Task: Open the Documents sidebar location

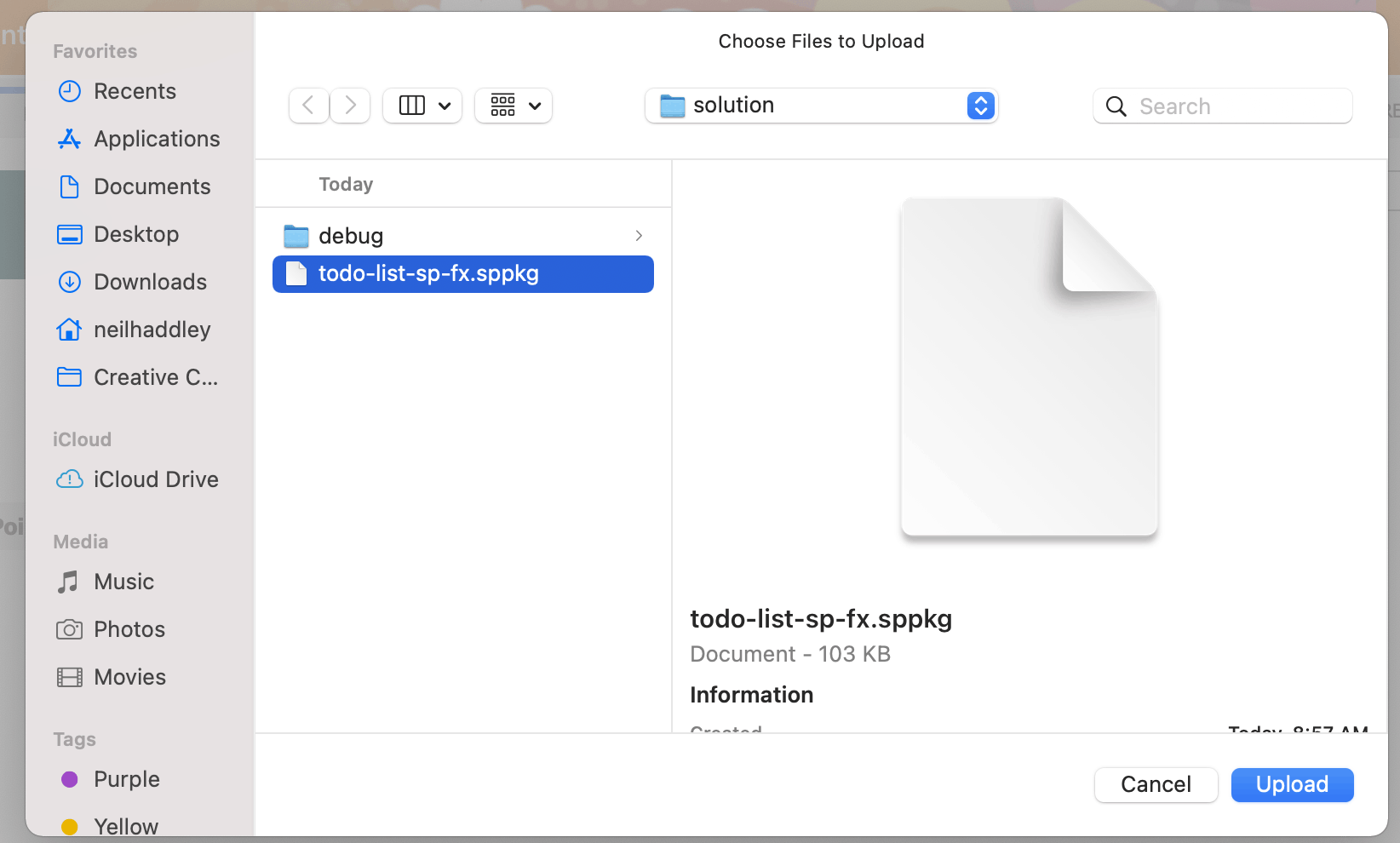Action: (x=152, y=186)
